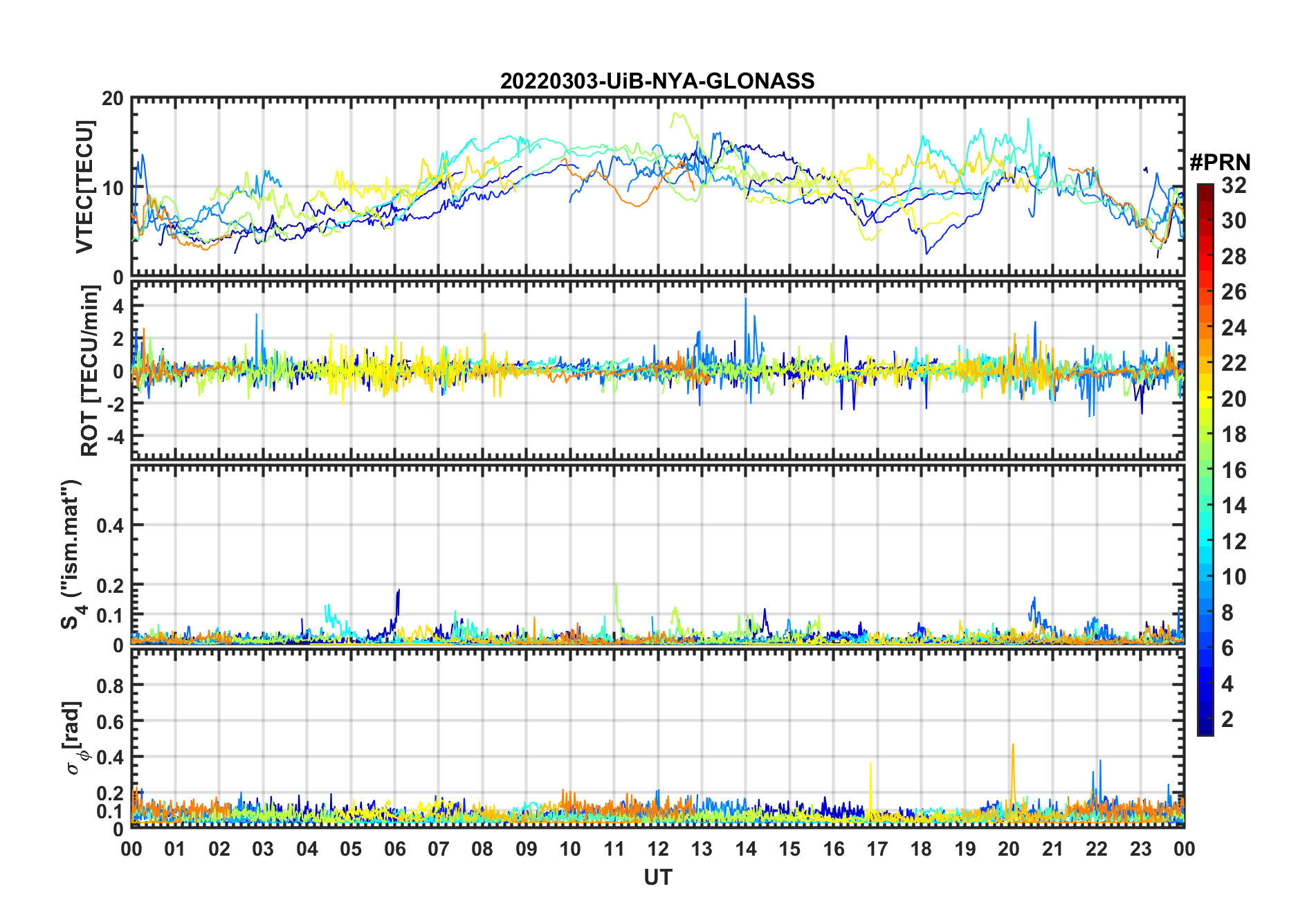Select UT axis tick label 18
1316x920 pixels.
point(921,849)
